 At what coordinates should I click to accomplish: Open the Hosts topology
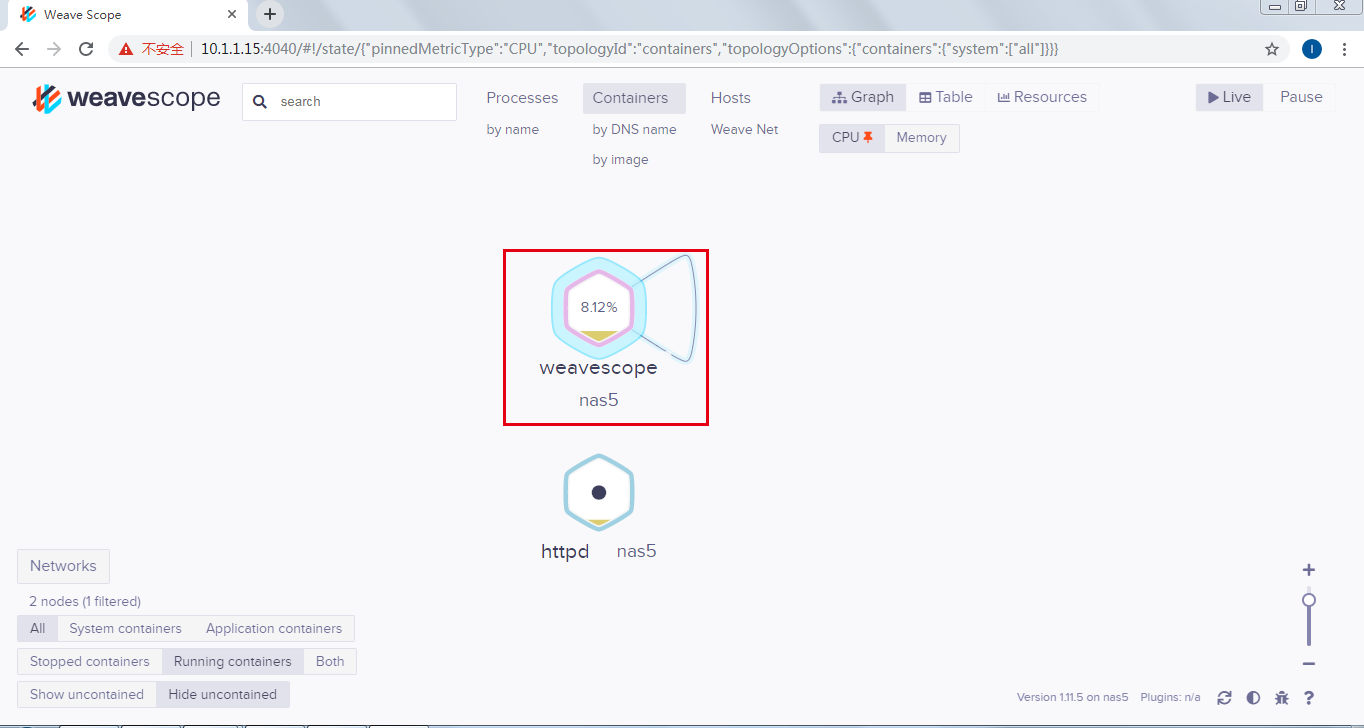coord(731,98)
